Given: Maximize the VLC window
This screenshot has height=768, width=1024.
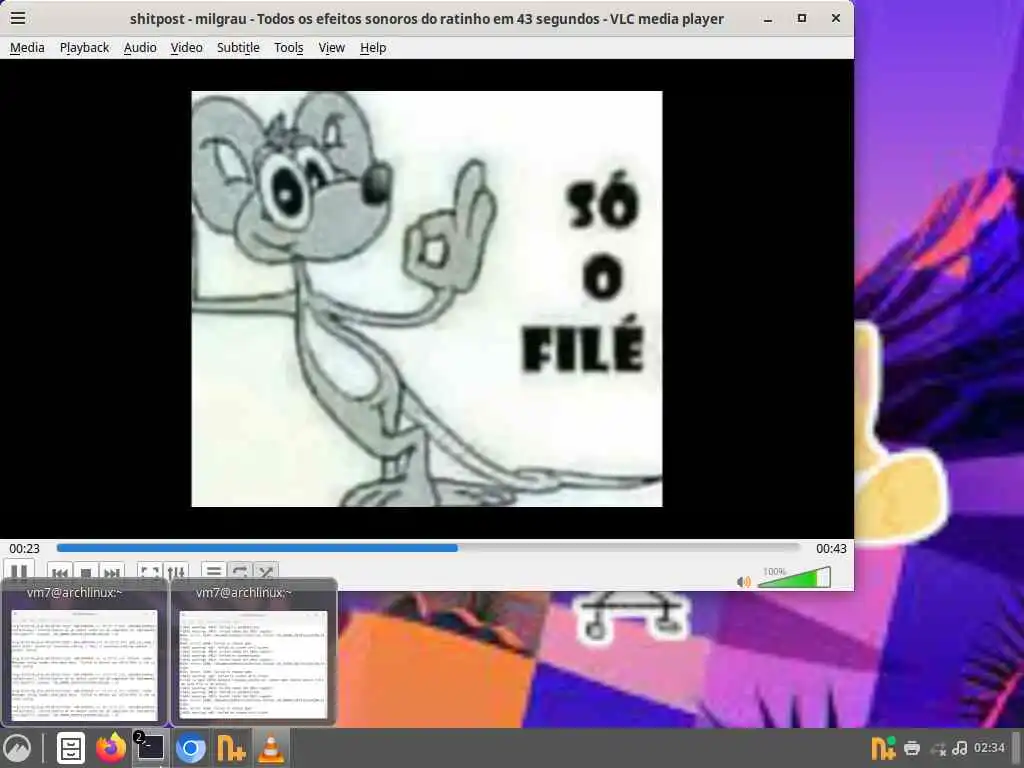Looking at the screenshot, I should 802,18.
